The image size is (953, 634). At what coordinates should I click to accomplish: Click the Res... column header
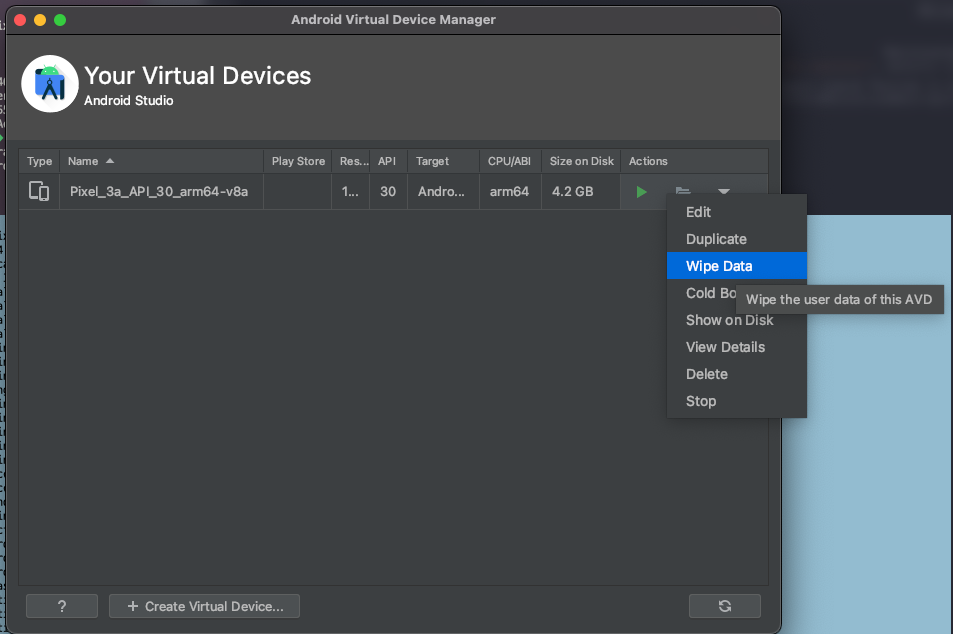click(x=351, y=161)
